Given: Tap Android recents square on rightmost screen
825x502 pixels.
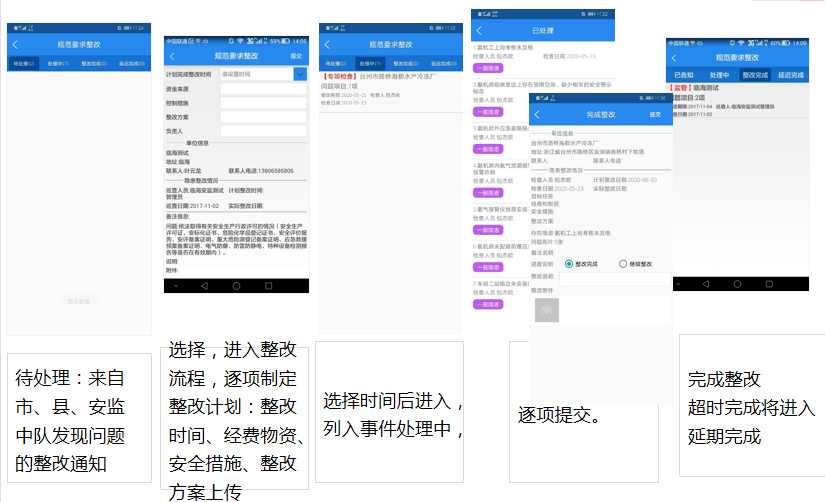Looking at the screenshot, I should pos(769,284).
